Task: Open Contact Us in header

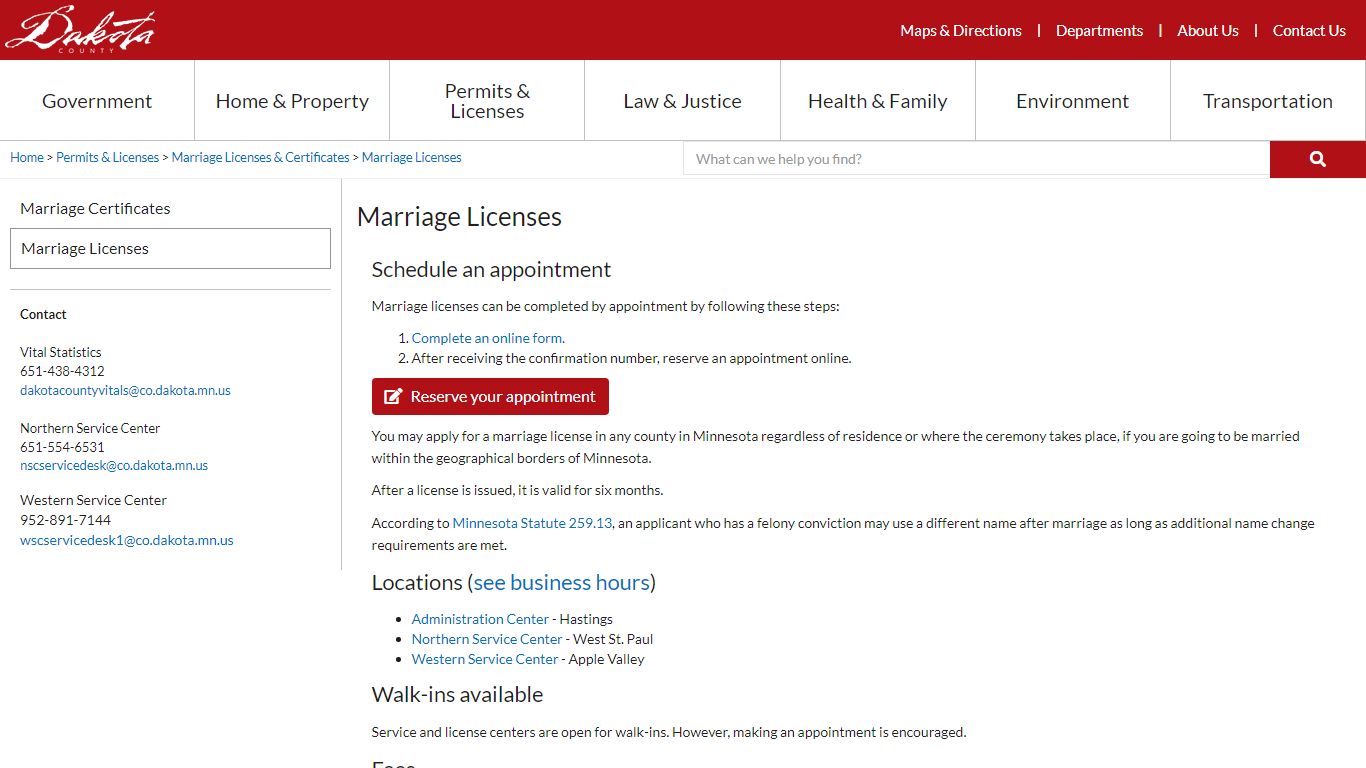Action: (1309, 31)
